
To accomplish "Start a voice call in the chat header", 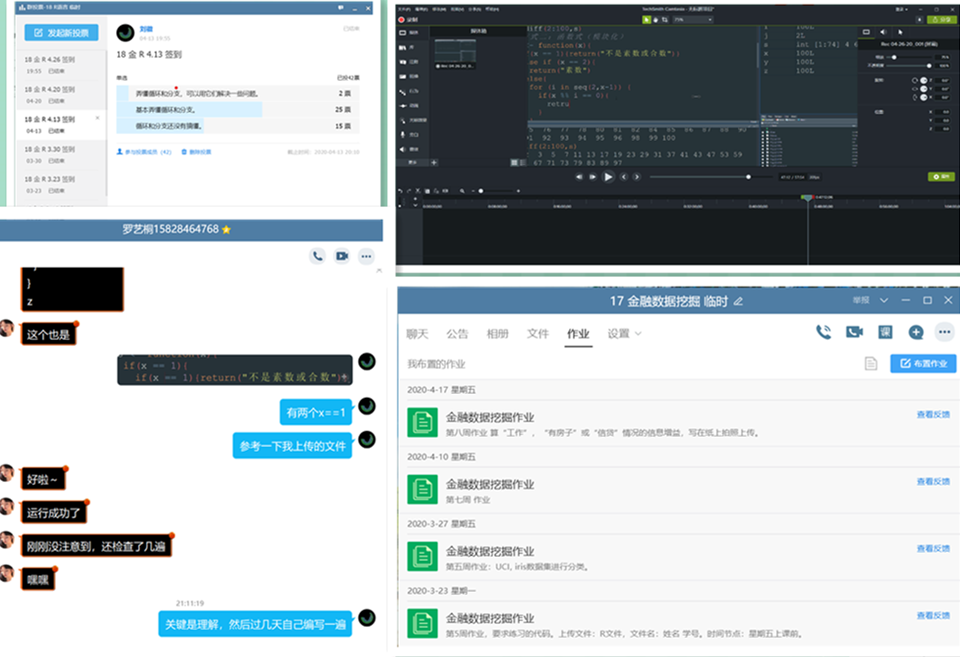I will pos(318,256).
